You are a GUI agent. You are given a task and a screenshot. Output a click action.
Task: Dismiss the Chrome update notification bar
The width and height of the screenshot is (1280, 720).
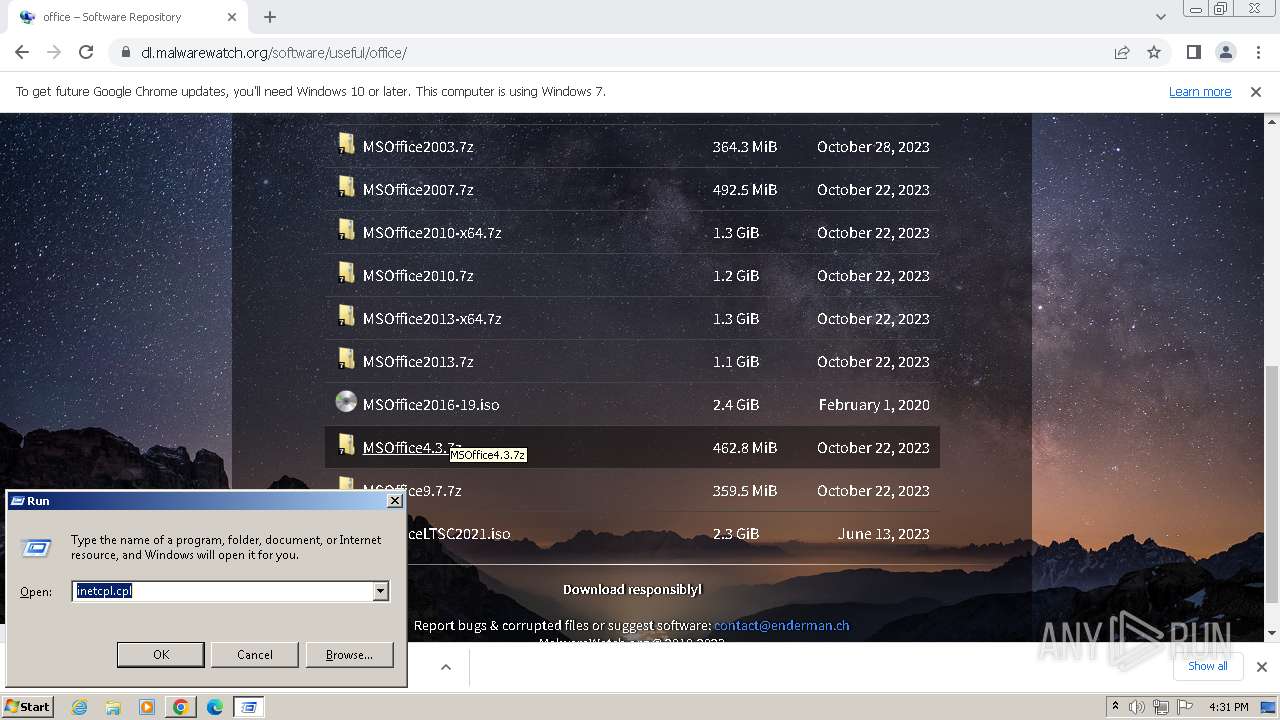tap(1256, 91)
